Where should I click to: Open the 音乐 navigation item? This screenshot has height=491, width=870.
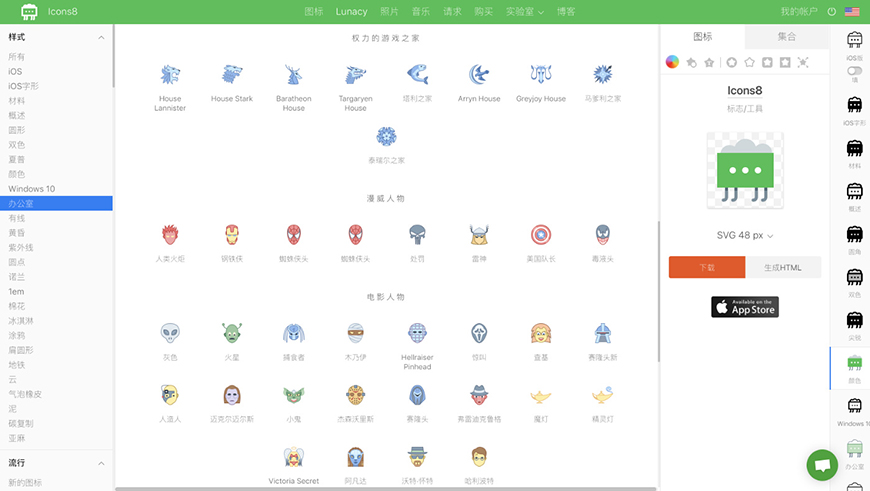421,12
